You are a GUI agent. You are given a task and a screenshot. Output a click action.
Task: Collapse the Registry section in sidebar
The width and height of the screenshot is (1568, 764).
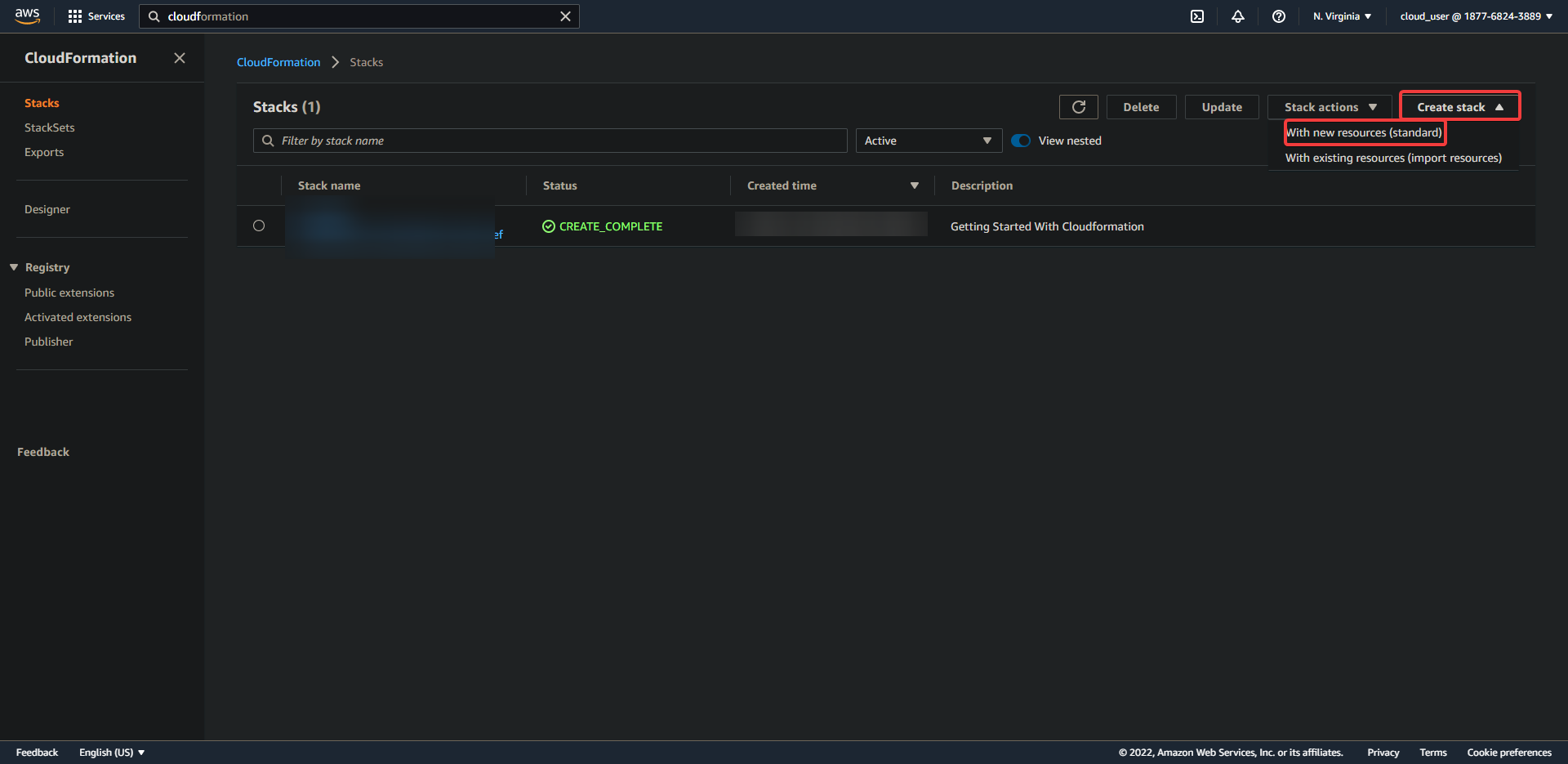coord(14,267)
